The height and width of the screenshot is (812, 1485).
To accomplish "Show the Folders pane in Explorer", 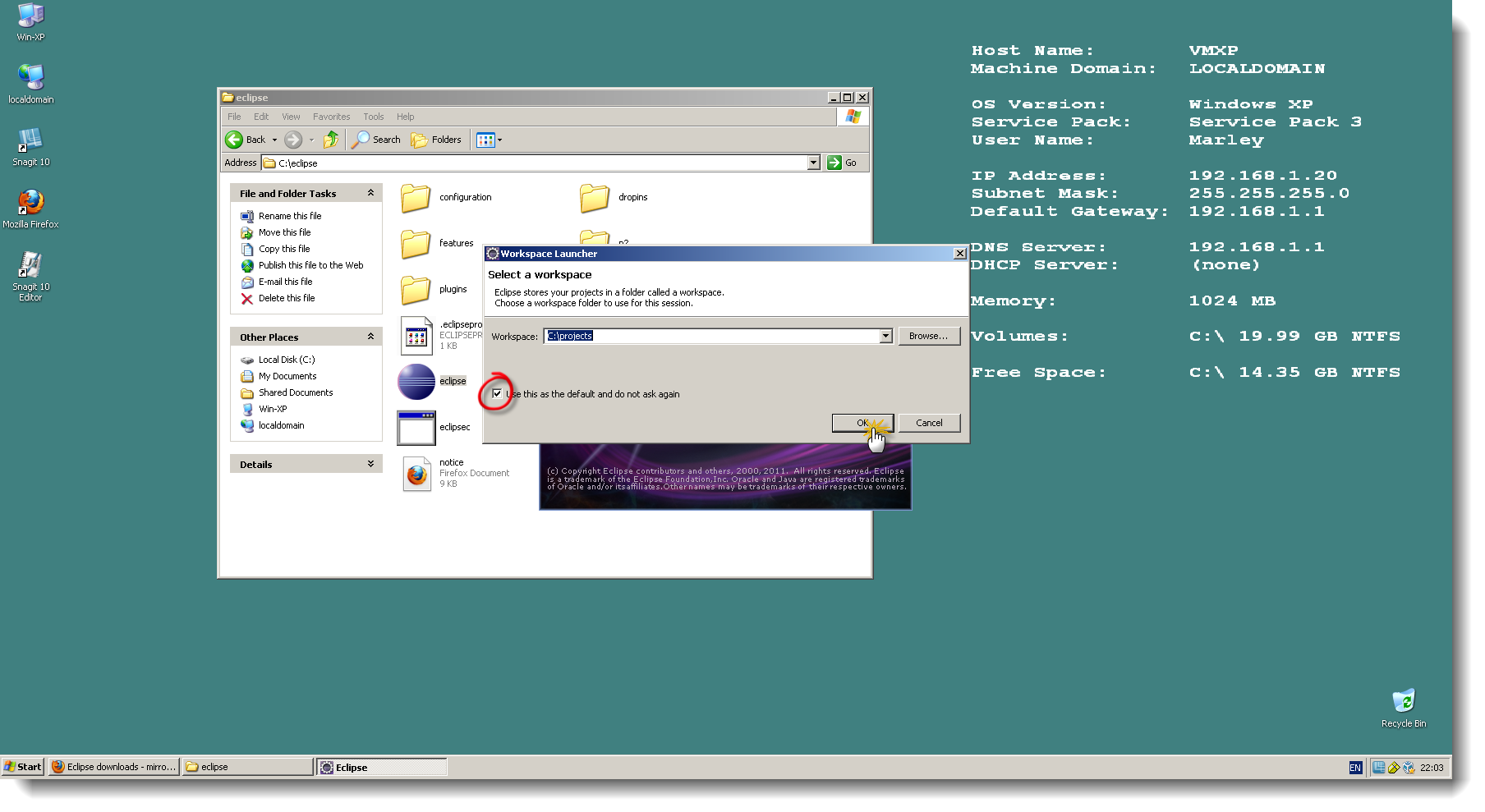I will [435, 140].
